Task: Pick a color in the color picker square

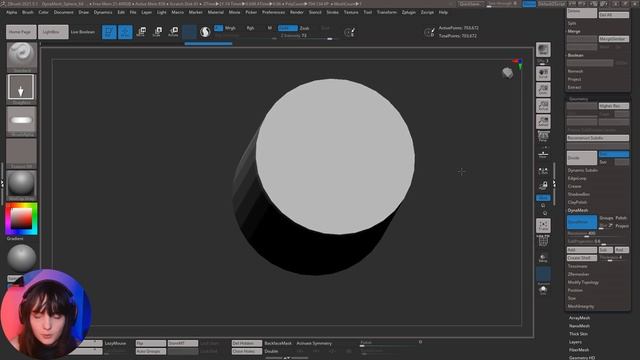Action: point(21,218)
